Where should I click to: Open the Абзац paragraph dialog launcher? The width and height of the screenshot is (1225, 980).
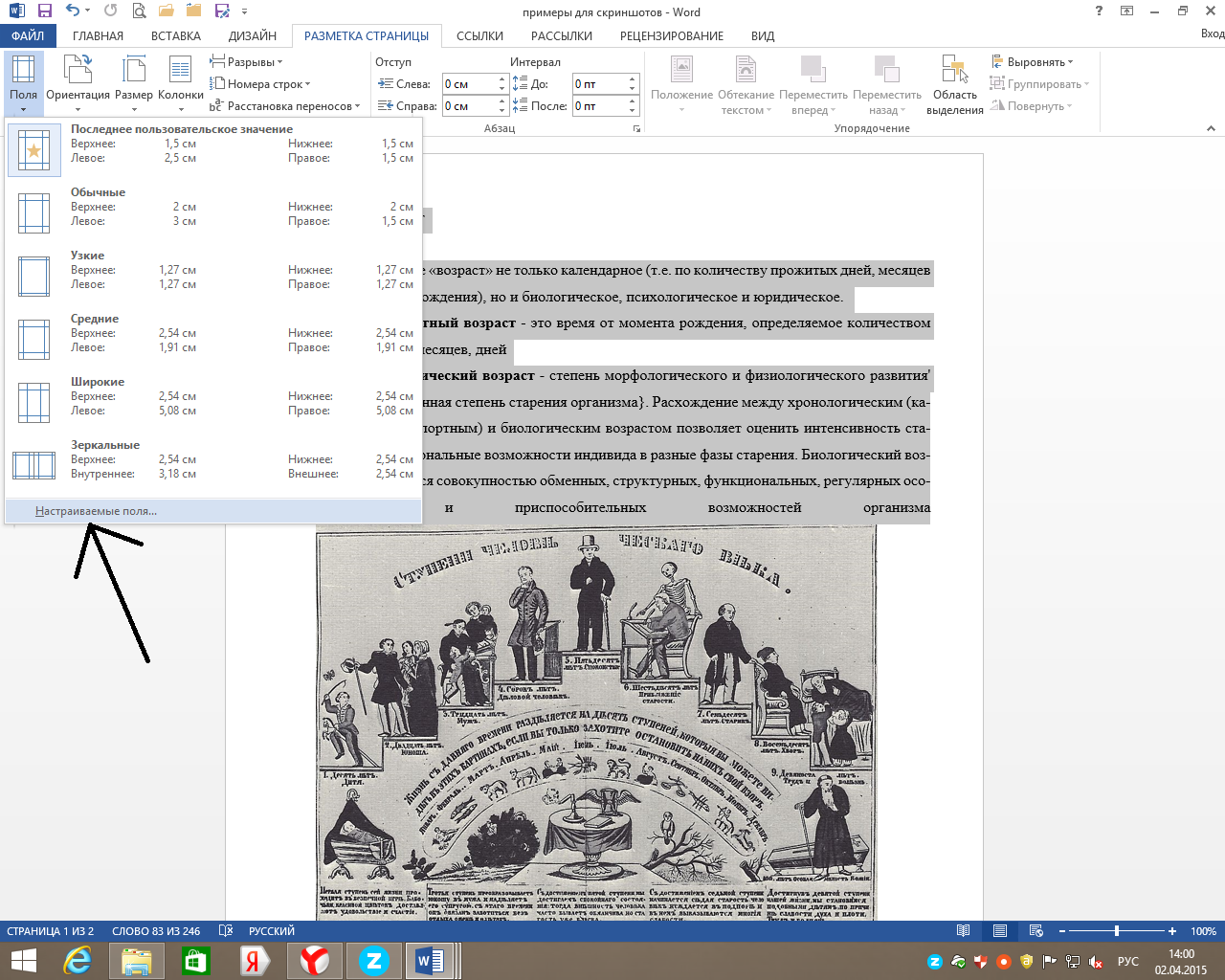(x=636, y=128)
